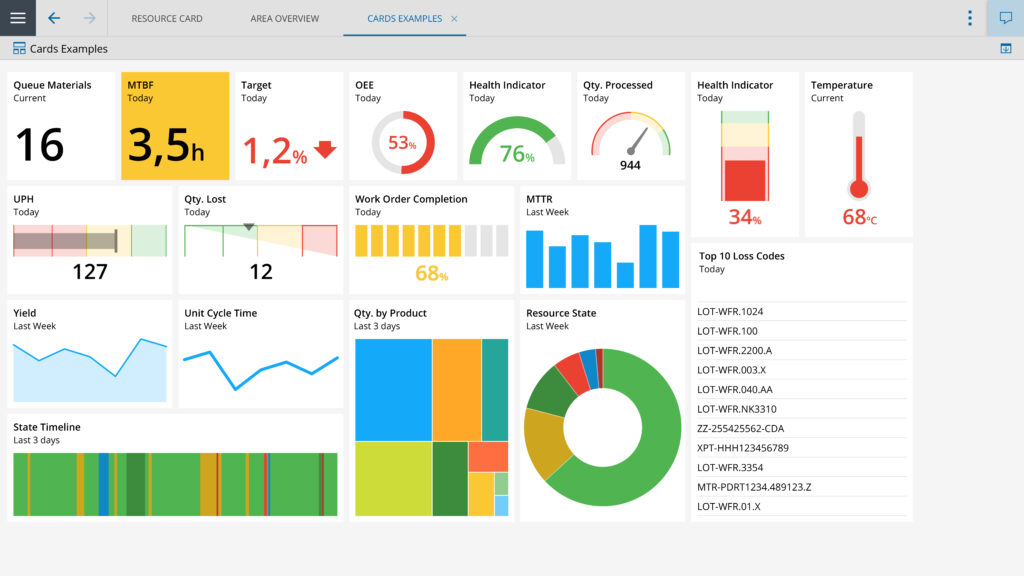
Task: Select the Cards Examples tab
Action: (404, 19)
